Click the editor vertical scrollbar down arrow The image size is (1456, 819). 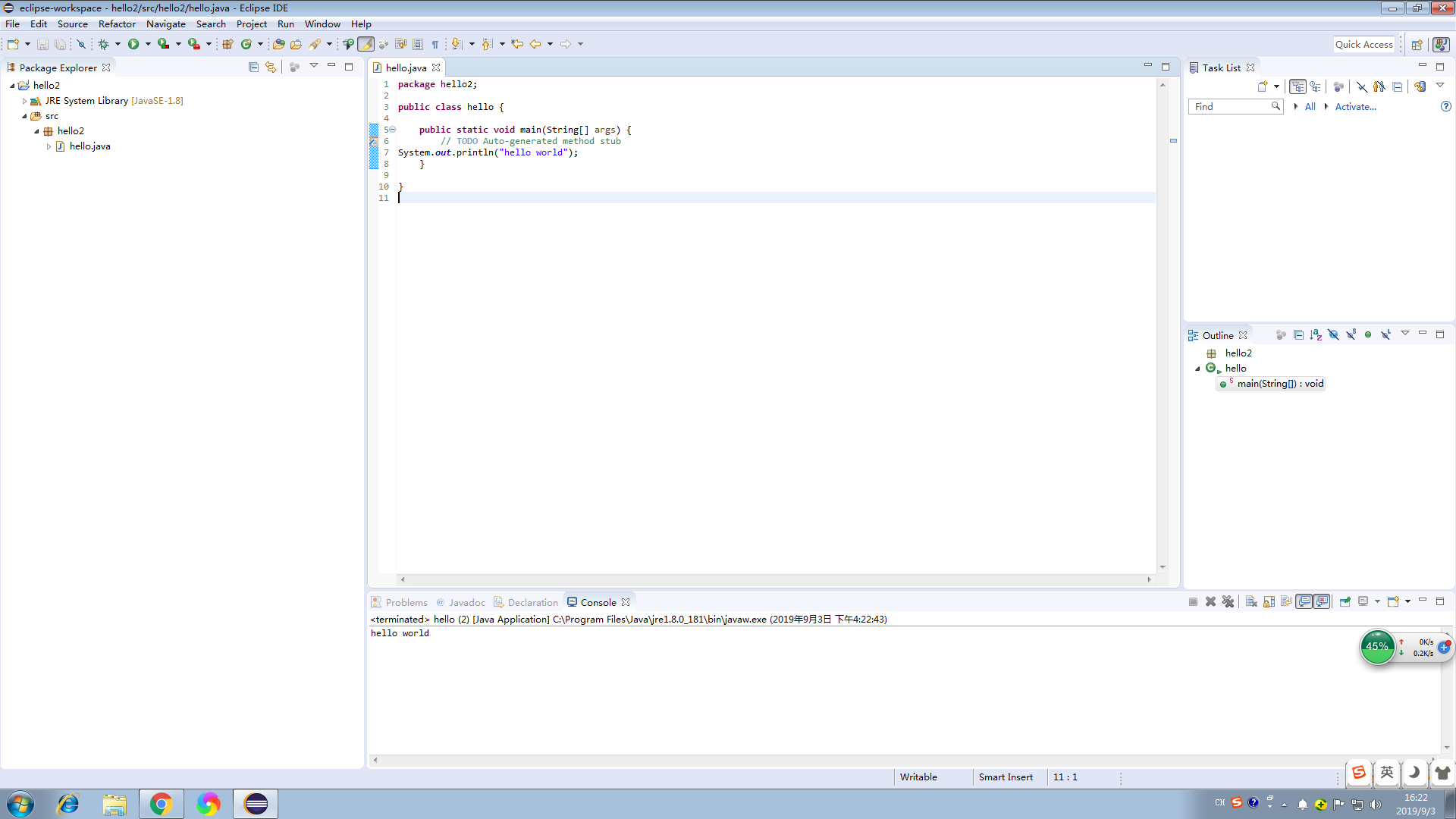(x=1162, y=567)
